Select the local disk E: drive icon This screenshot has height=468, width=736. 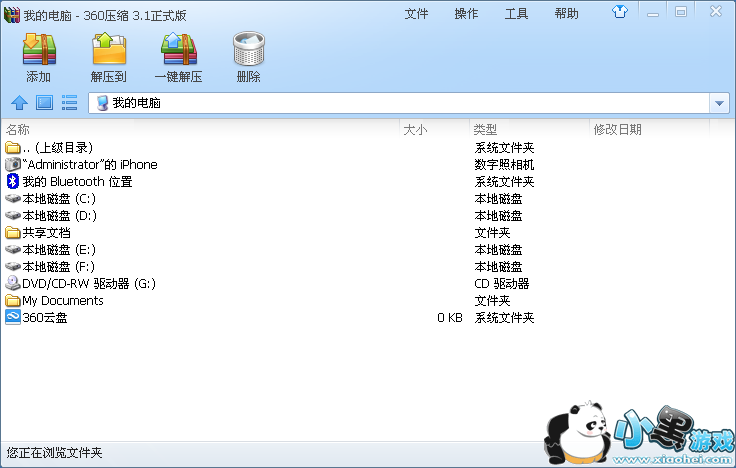pos(13,249)
